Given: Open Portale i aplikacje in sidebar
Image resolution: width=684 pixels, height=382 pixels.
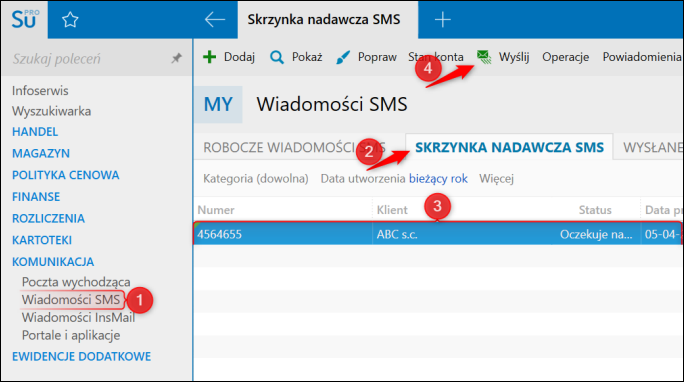Looking at the screenshot, I should click(x=71, y=335).
